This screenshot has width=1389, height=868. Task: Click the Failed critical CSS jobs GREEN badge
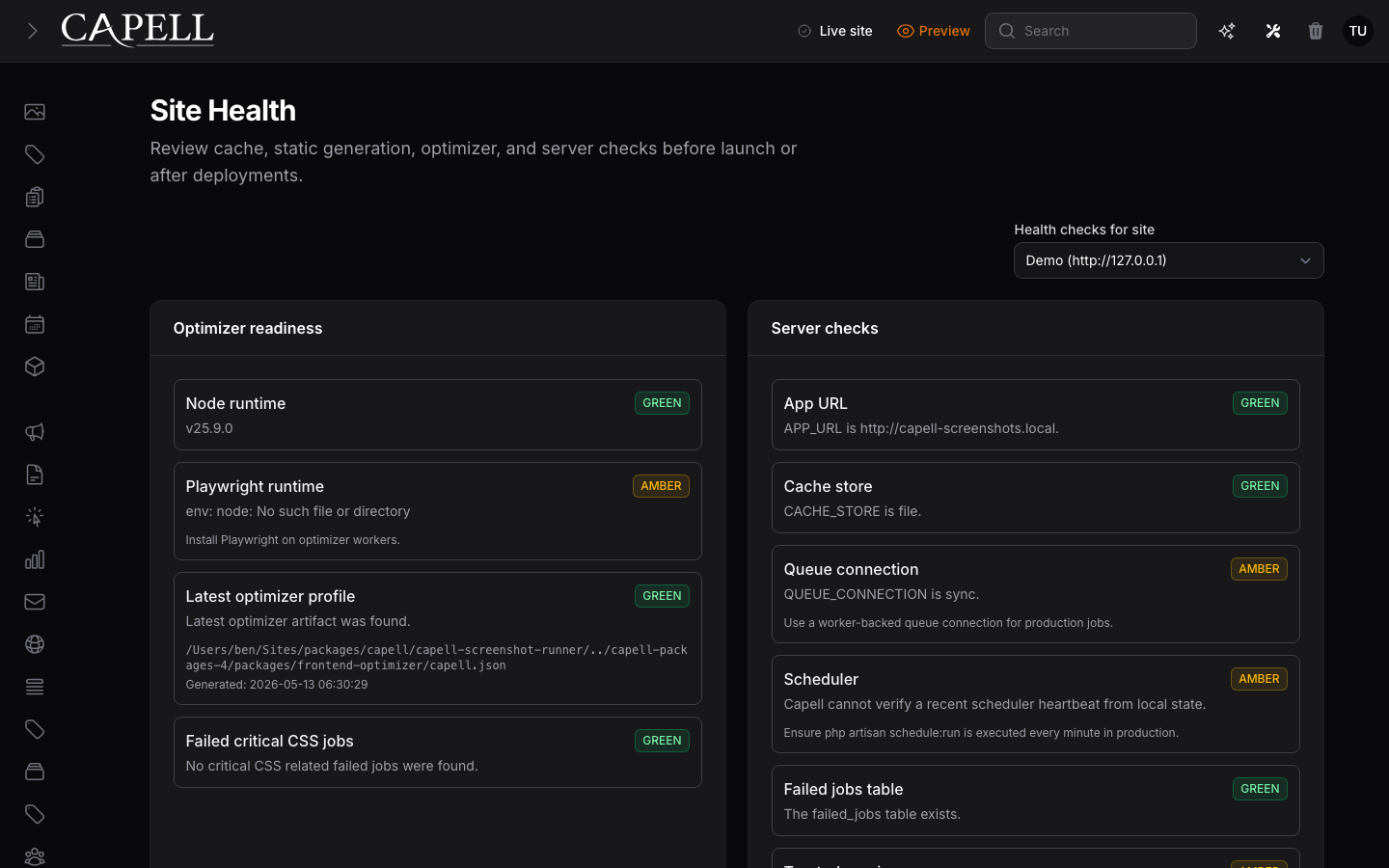pos(662,741)
